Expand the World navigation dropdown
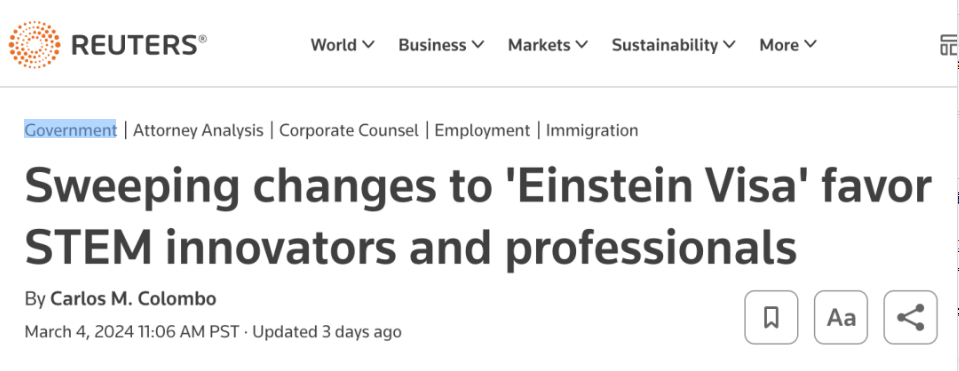 click(x=342, y=45)
